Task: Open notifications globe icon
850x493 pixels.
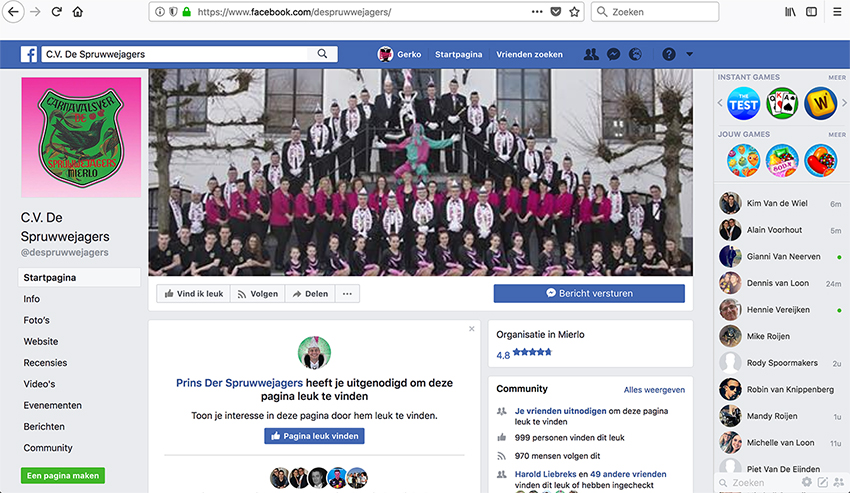Action: point(635,54)
